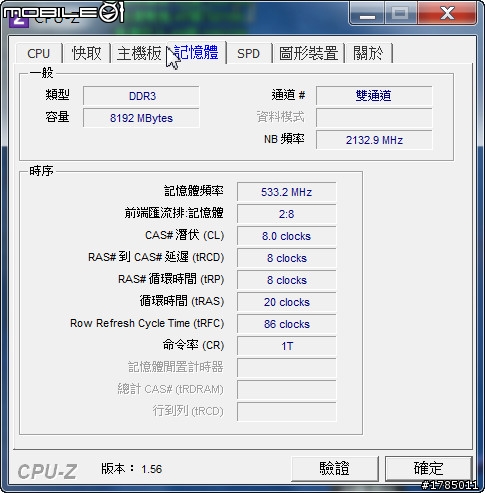Click the 版本: 1.56 version text
The width and height of the screenshot is (485, 493).
132,469
